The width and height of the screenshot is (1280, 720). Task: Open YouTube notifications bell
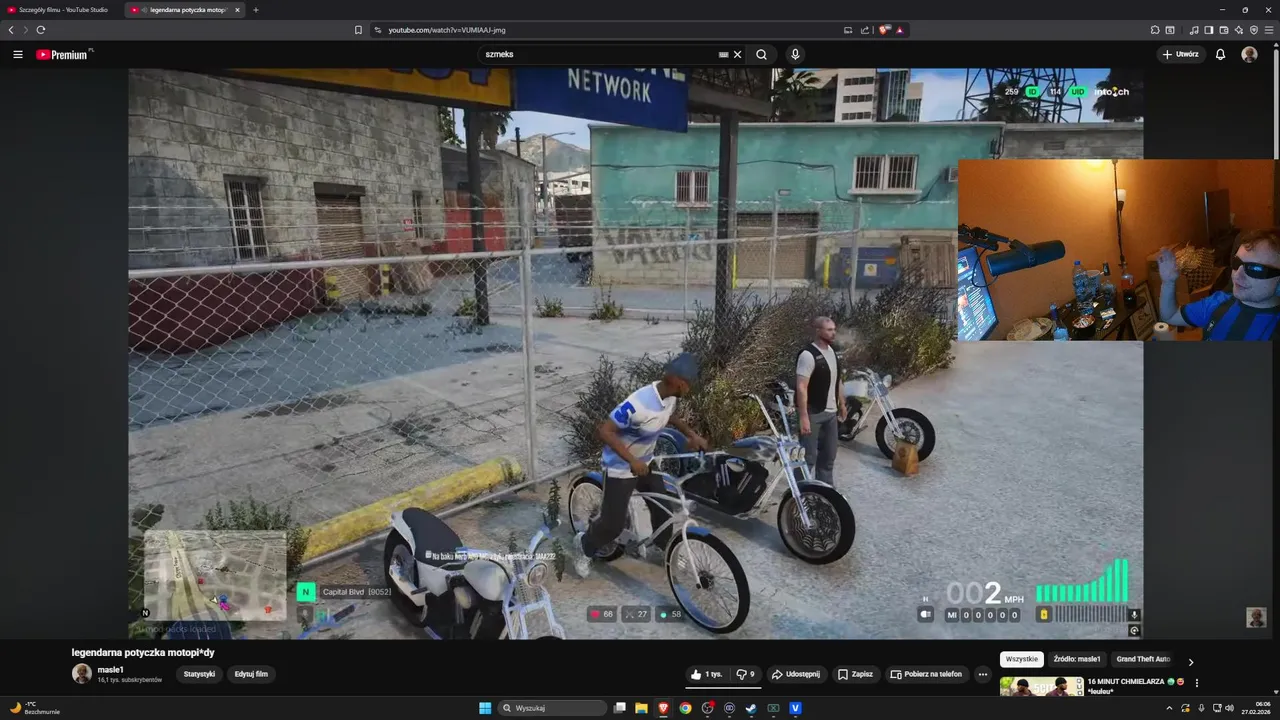pyautogui.click(x=1220, y=54)
